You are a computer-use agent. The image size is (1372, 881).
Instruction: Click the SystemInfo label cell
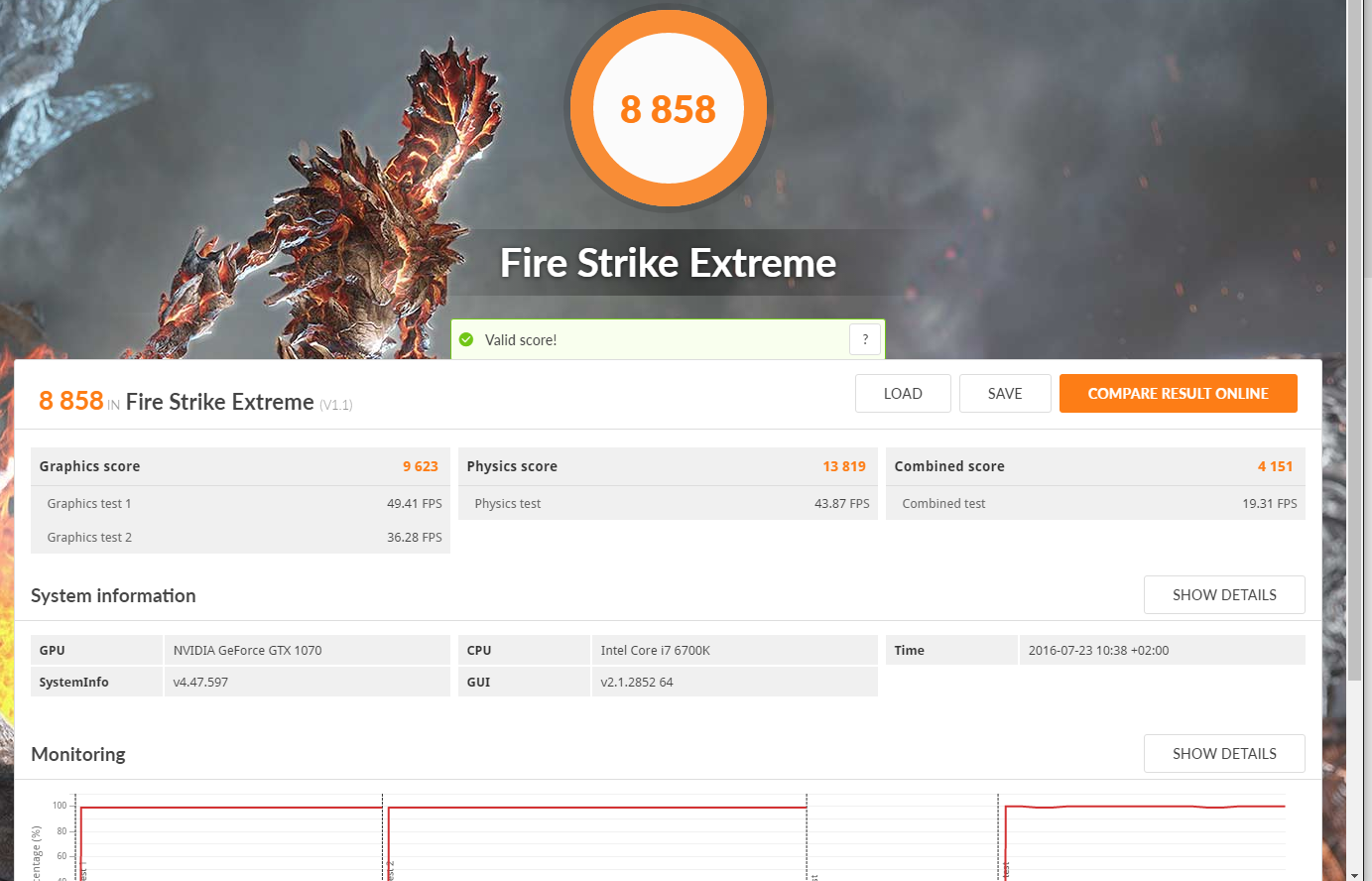coord(96,682)
